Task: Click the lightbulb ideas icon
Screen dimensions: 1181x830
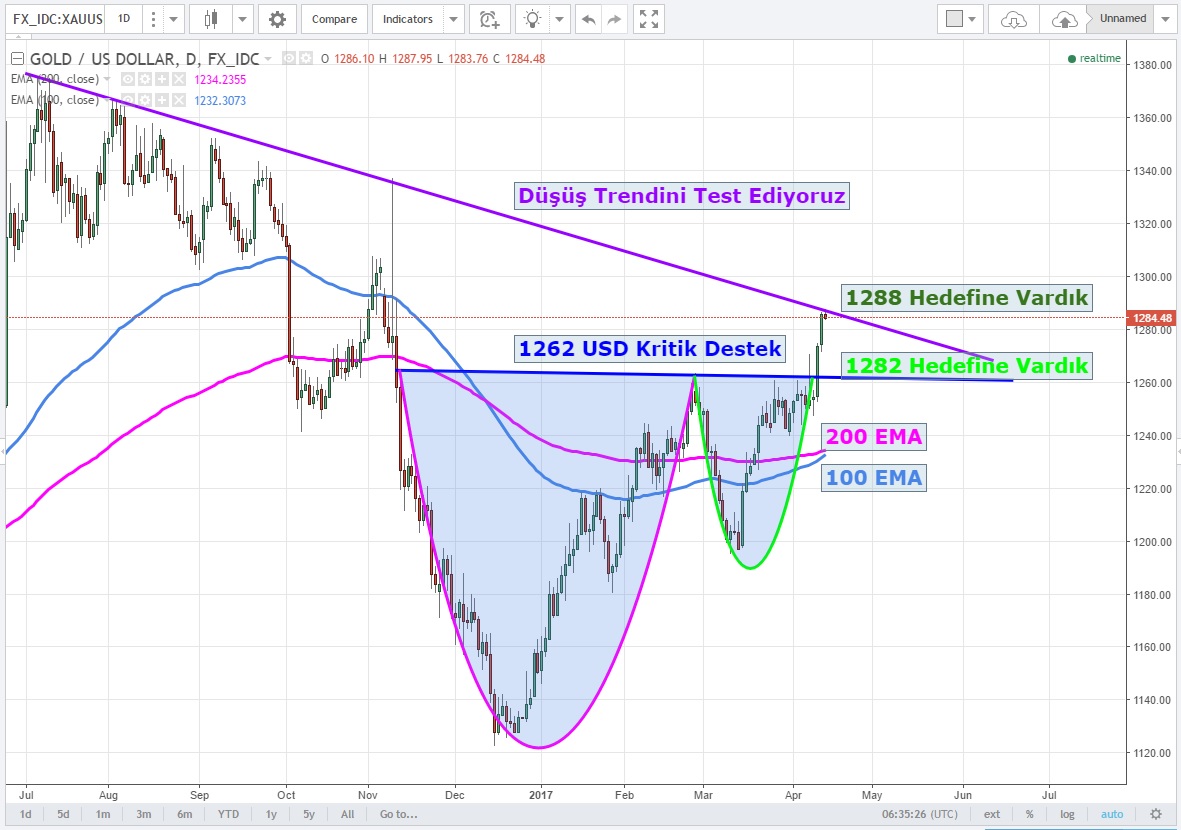Action: click(x=534, y=18)
